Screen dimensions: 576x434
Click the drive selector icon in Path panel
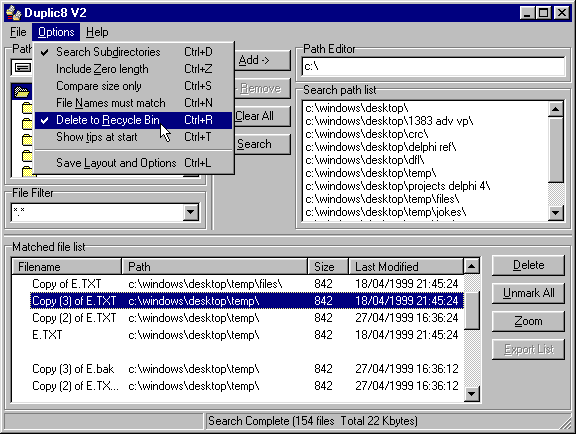[23, 67]
